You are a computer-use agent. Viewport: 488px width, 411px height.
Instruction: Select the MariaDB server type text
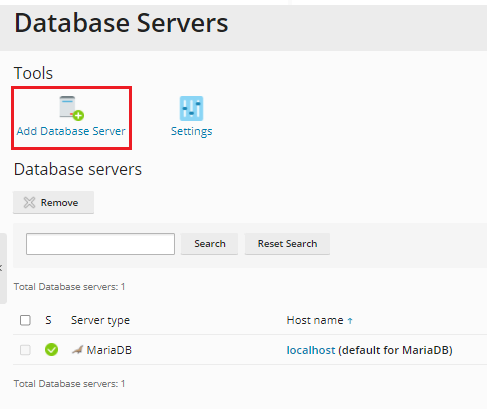(x=109, y=350)
